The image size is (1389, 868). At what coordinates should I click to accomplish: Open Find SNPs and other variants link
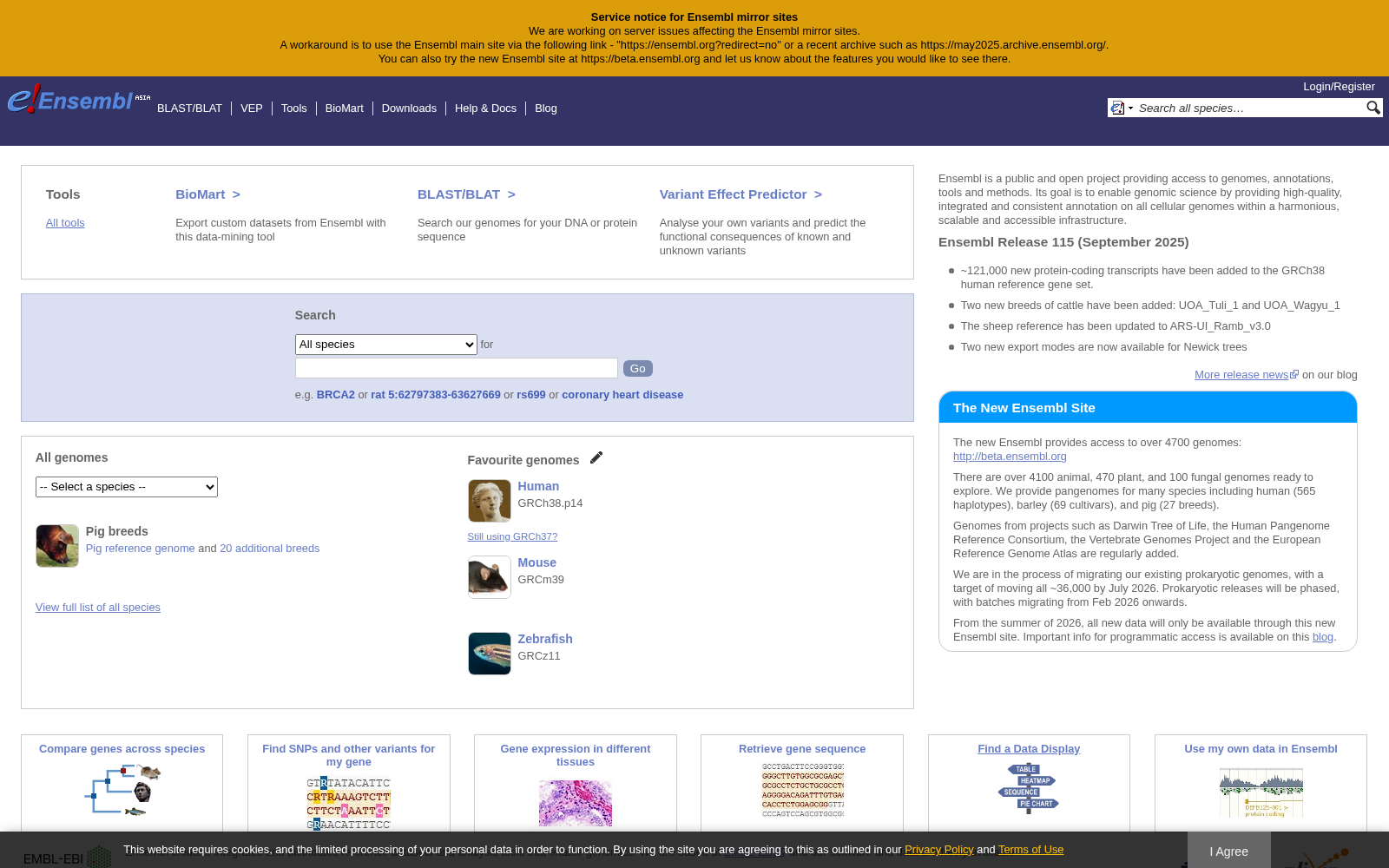click(x=349, y=755)
